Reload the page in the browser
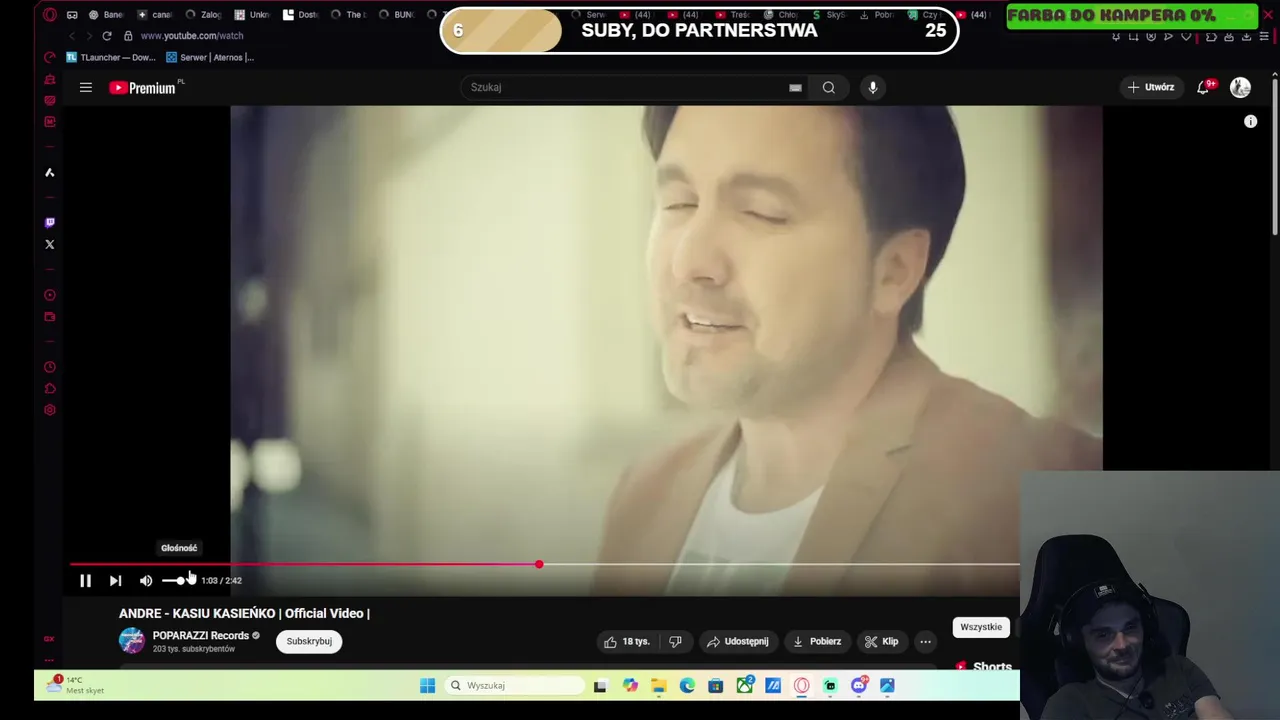1280x720 pixels. (x=107, y=36)
